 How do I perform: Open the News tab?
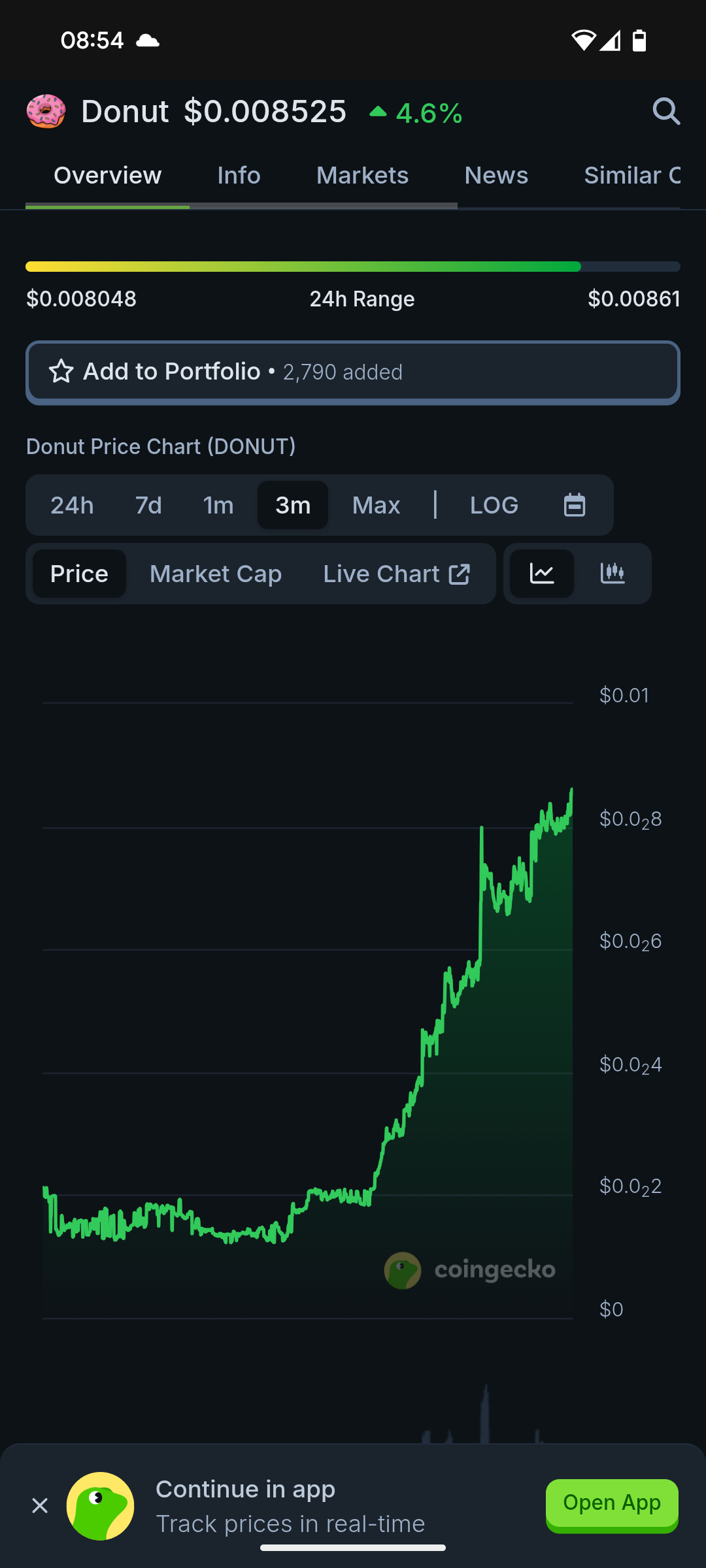click(x=496, y=176)
